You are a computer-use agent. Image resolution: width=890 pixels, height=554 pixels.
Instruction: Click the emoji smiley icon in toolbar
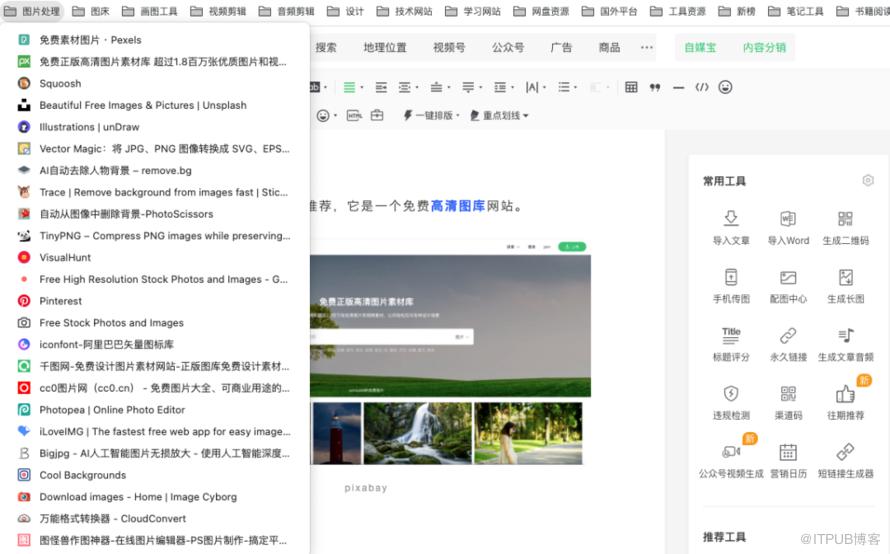pos(725,87)
